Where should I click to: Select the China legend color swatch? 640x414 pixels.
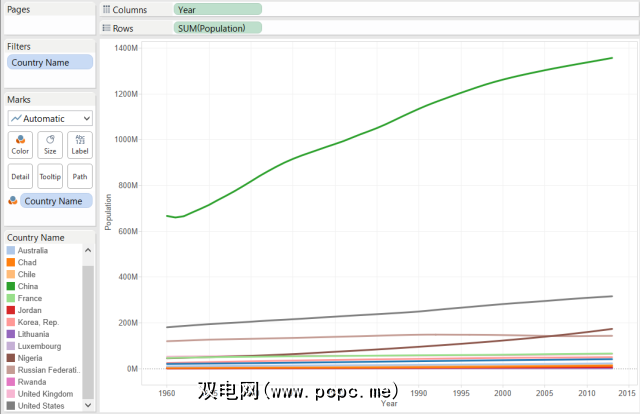(x=11, y=286)
